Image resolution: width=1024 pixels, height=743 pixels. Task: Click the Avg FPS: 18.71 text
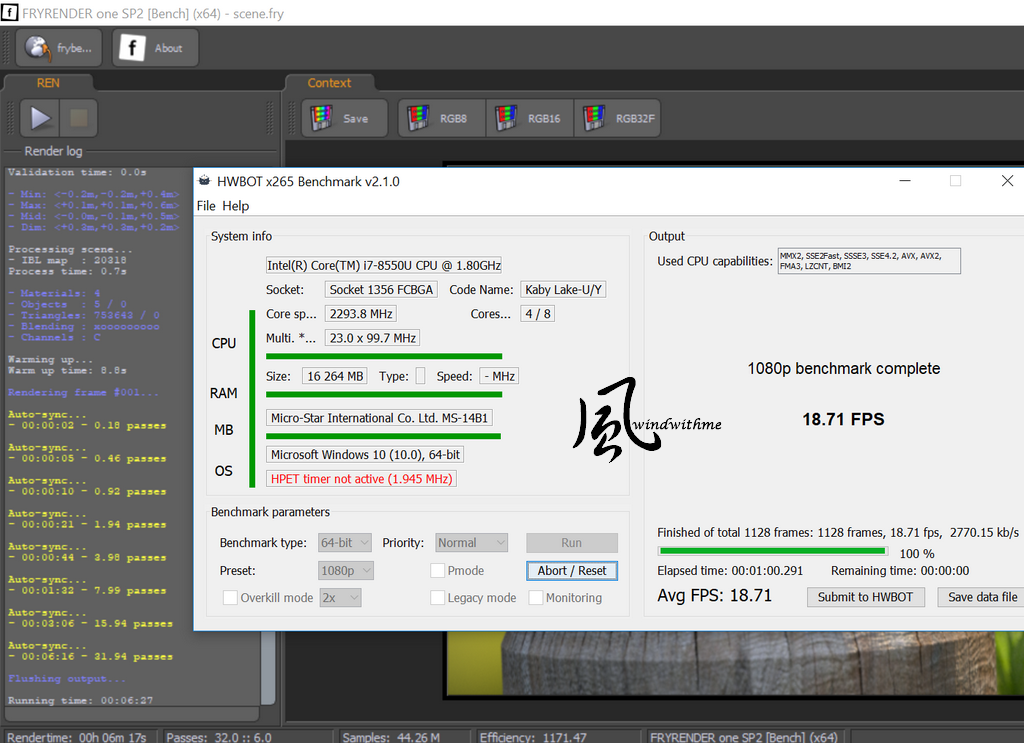pos(714,595)
